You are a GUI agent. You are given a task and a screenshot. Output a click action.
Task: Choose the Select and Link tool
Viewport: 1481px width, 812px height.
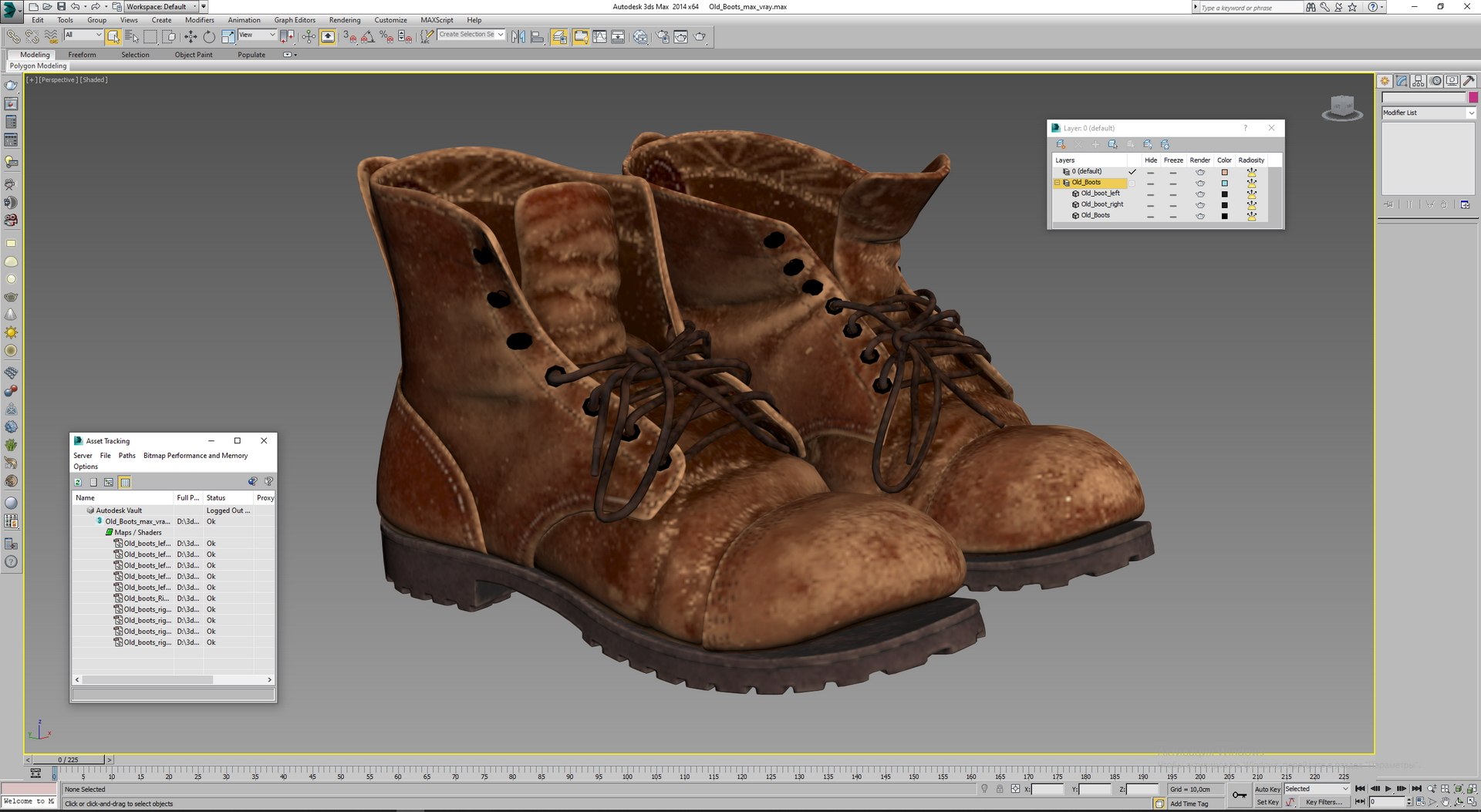13,36
